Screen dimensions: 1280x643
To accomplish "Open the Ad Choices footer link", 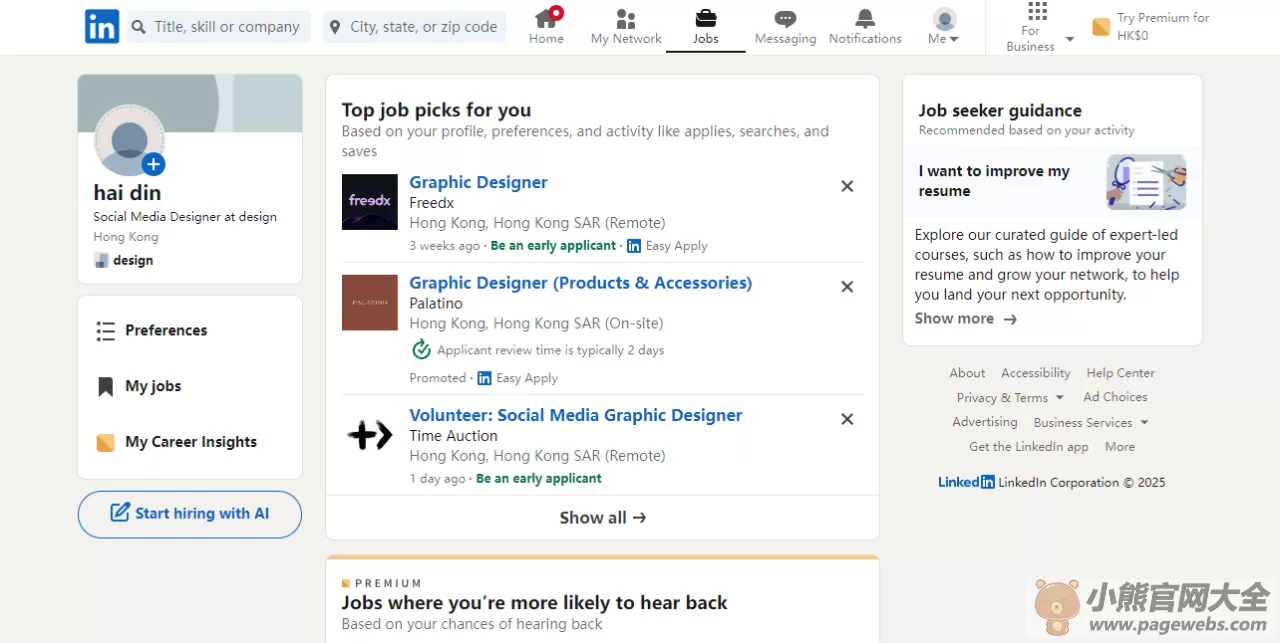I will 1115,397.
